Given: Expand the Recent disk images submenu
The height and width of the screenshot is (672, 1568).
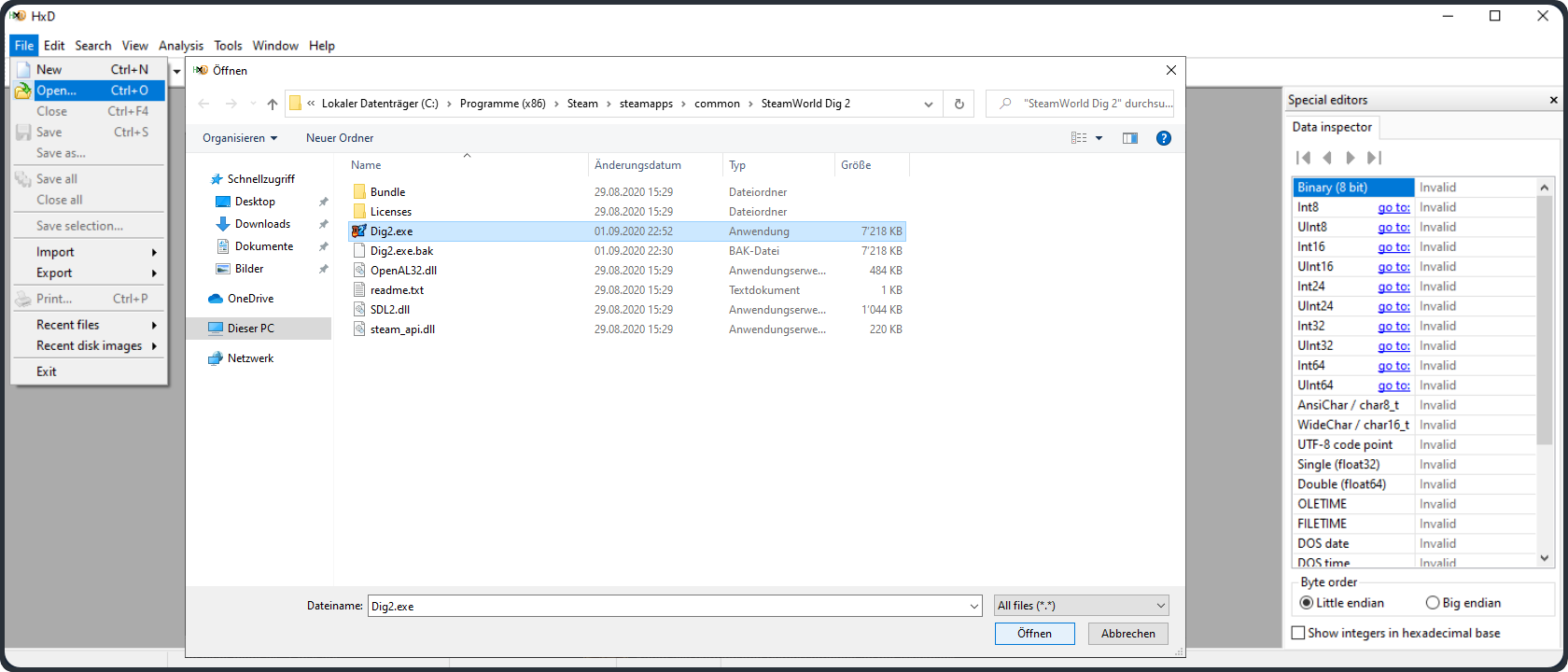Looking at the screenshot, I should tap(89, 346).
